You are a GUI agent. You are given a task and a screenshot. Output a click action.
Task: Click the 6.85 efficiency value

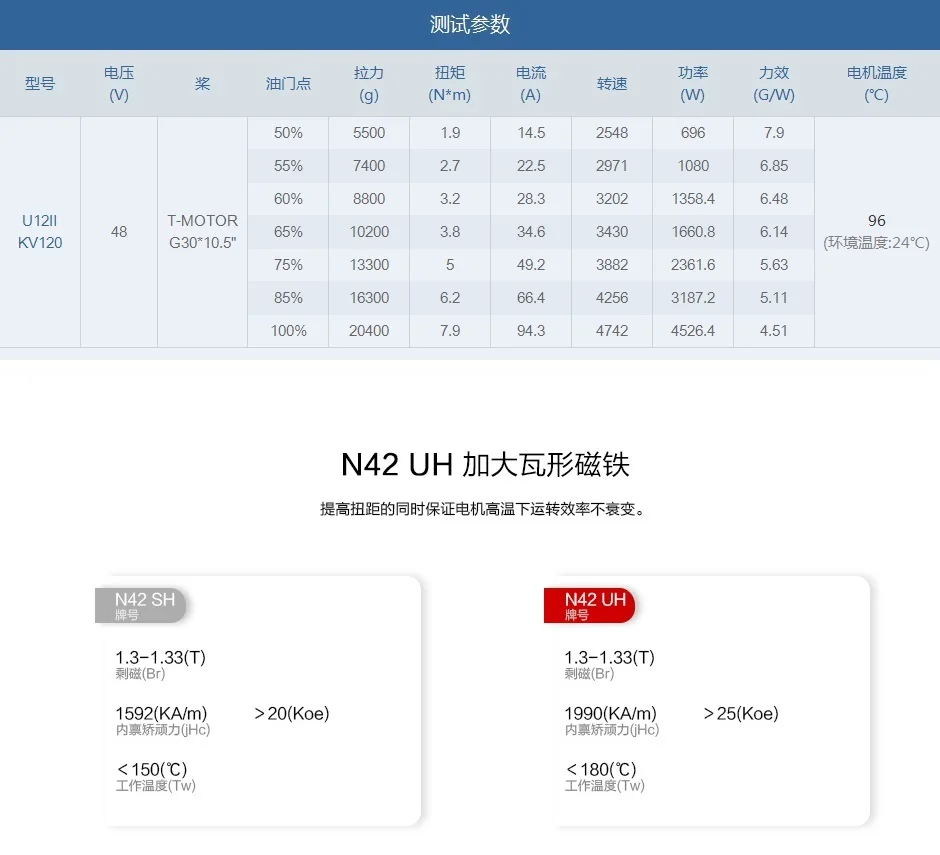(x=774, y=165)
